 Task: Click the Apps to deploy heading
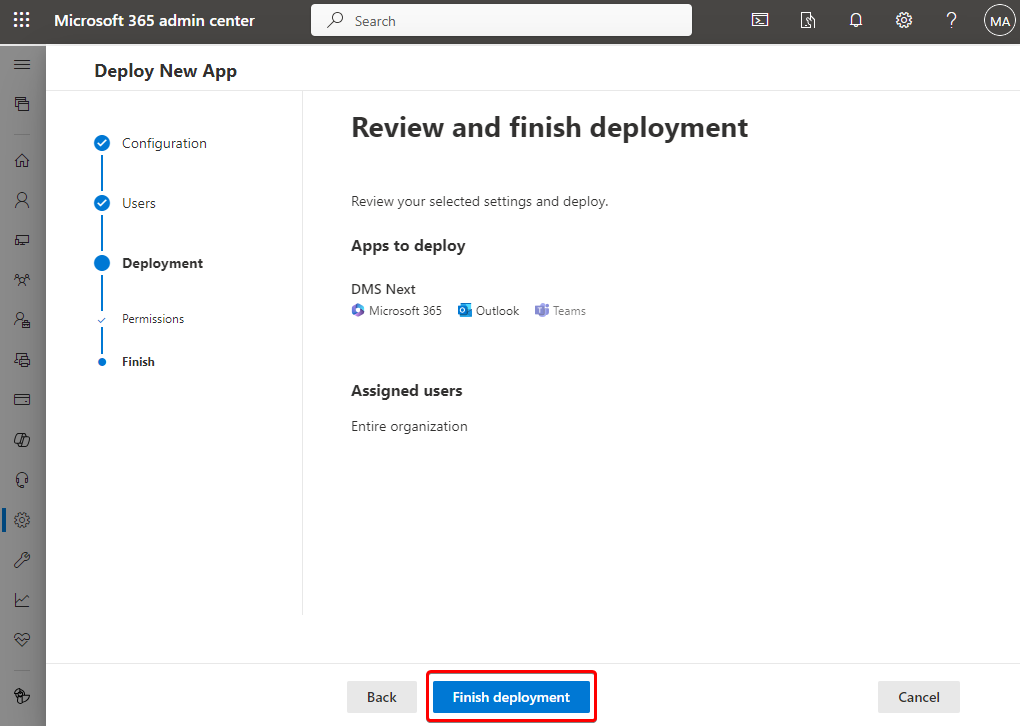pos(409,246)
